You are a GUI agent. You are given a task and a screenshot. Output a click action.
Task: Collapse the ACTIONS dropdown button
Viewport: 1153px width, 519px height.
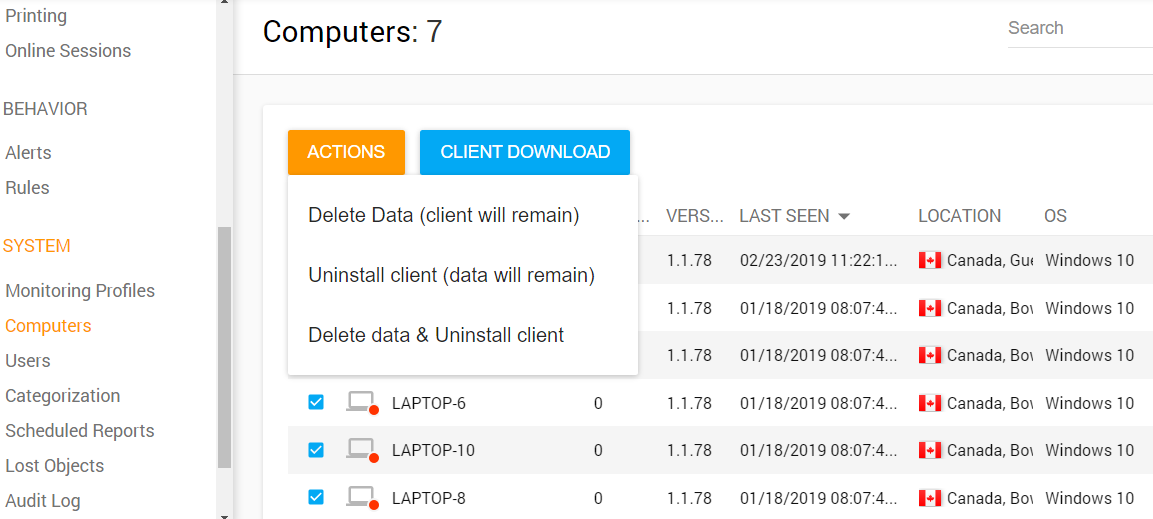(346, 152)
